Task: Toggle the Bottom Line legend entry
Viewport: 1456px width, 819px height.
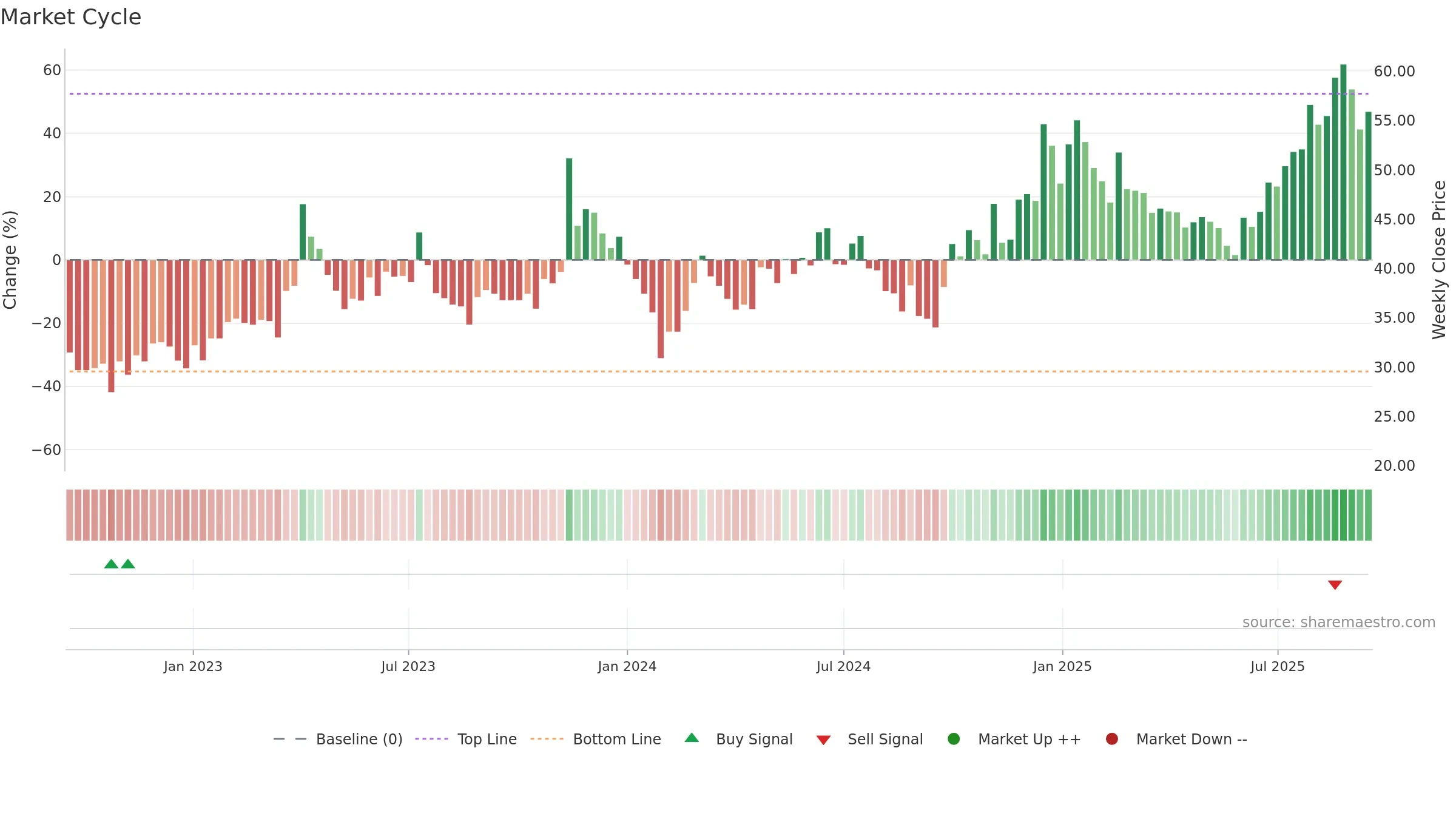Action: tap(596, 739)
